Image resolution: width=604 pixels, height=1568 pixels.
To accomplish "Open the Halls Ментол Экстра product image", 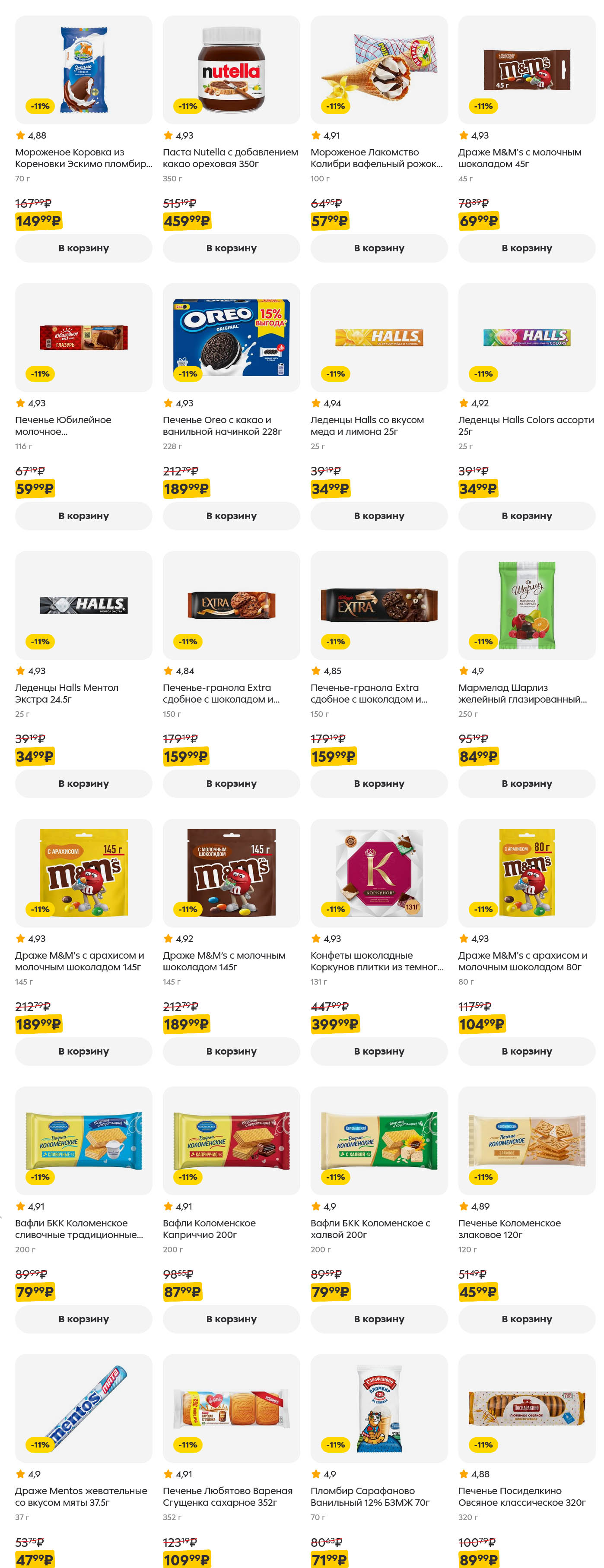I will (83, 605).
